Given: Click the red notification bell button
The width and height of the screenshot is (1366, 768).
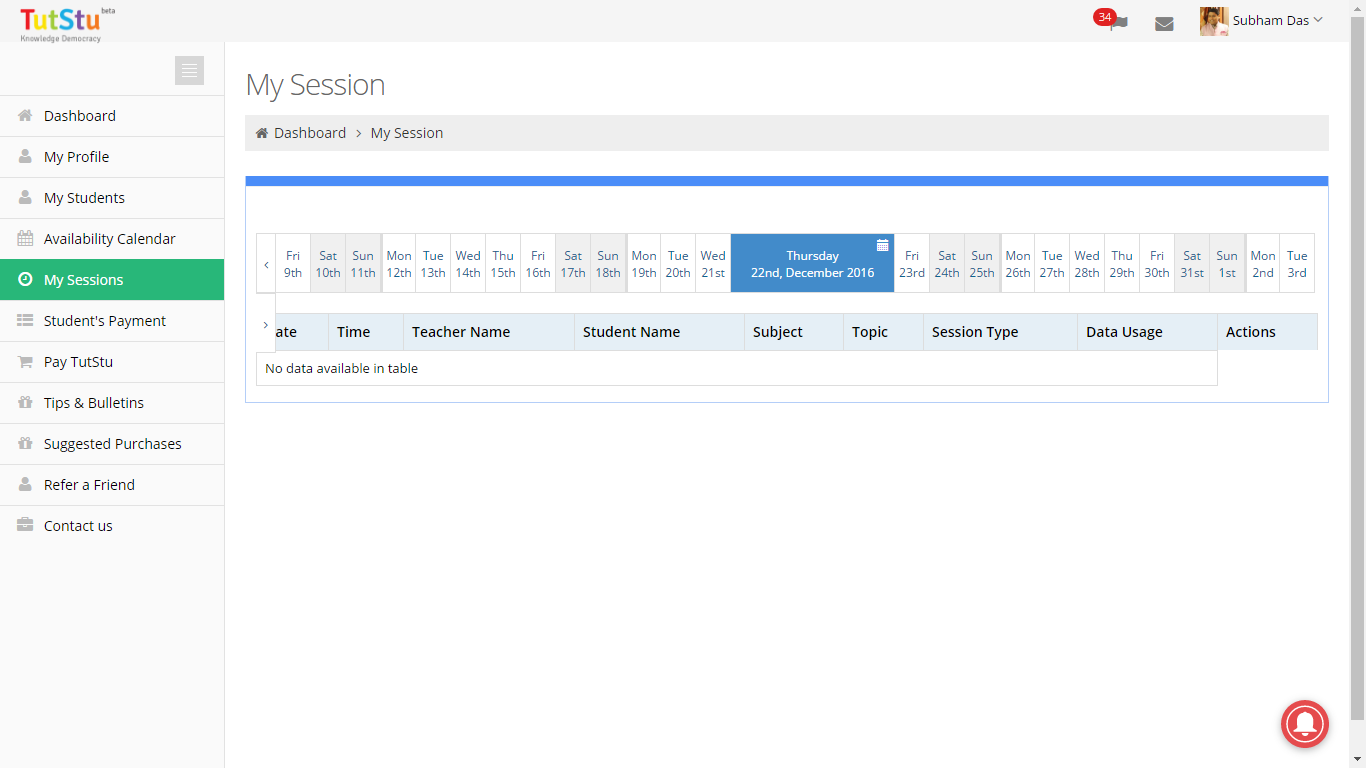Looking at the screenshot, I should coord(1305,723).
